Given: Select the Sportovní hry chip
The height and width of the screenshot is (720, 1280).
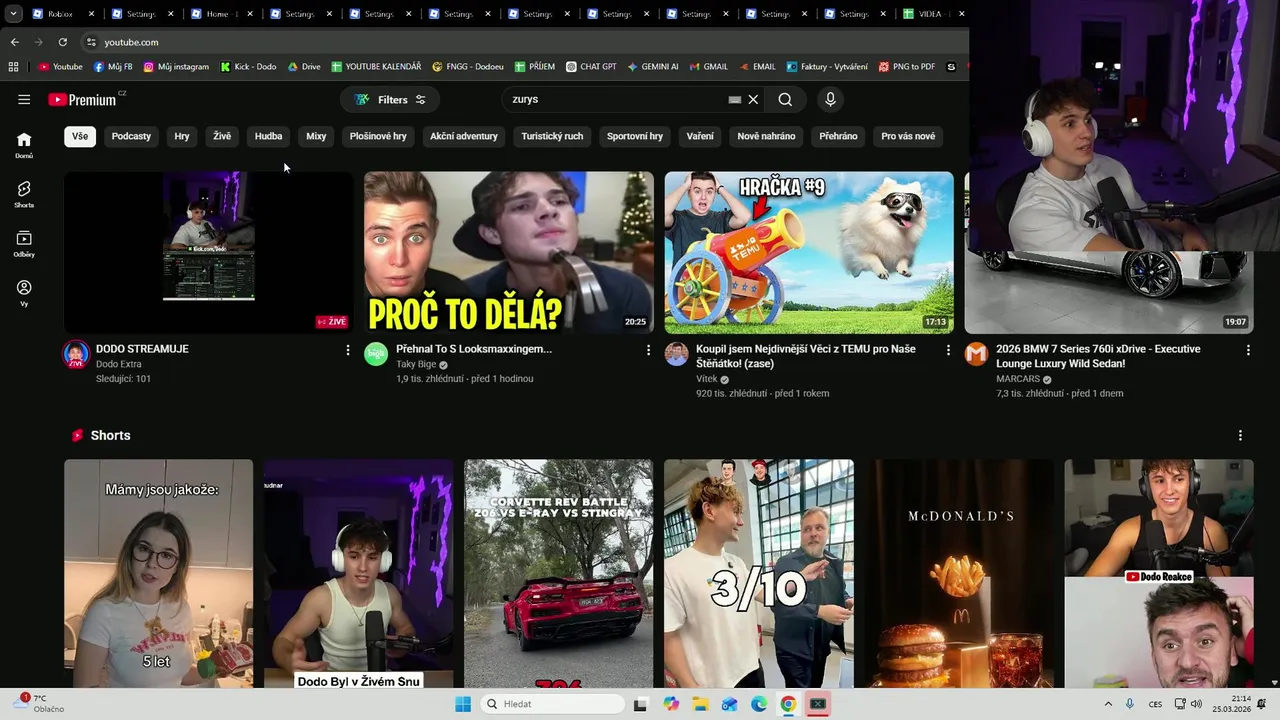Looking at the screenshot, I should pyautogui.click(x=635, y=136).
